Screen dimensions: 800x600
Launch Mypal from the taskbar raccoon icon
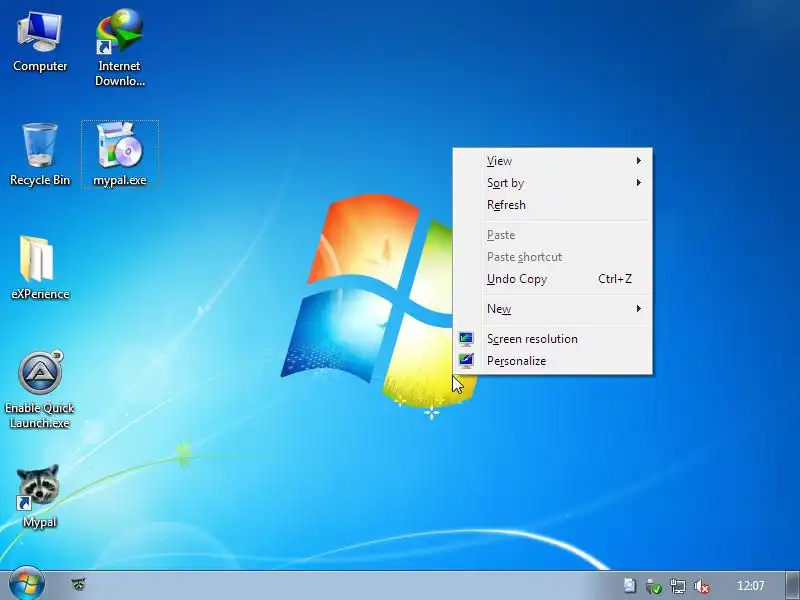point(79,584)
